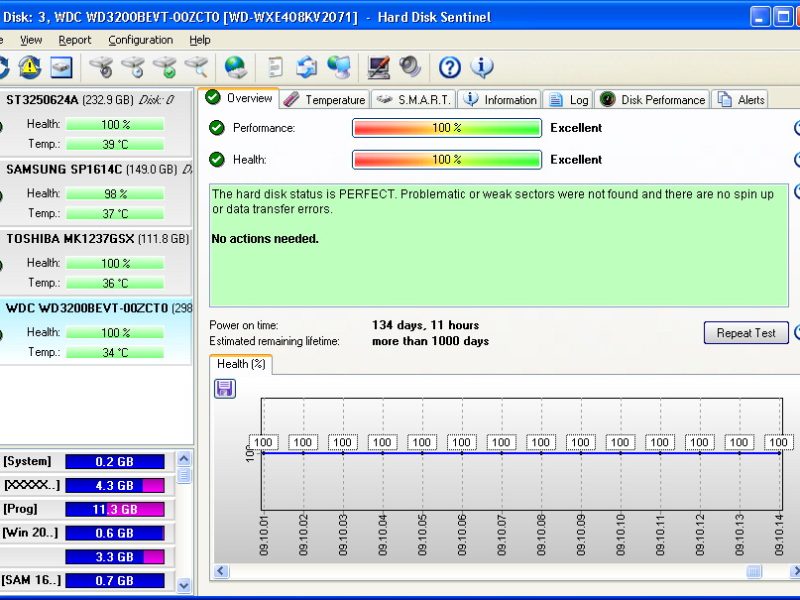Screen dimensions: 800x600
Task: Switch to the Log tab
Action: pyautogui.click(x=569, y=99)
